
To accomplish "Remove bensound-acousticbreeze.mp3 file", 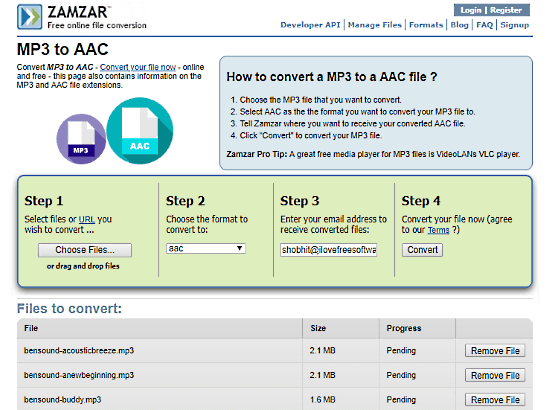I will (495, 351).
